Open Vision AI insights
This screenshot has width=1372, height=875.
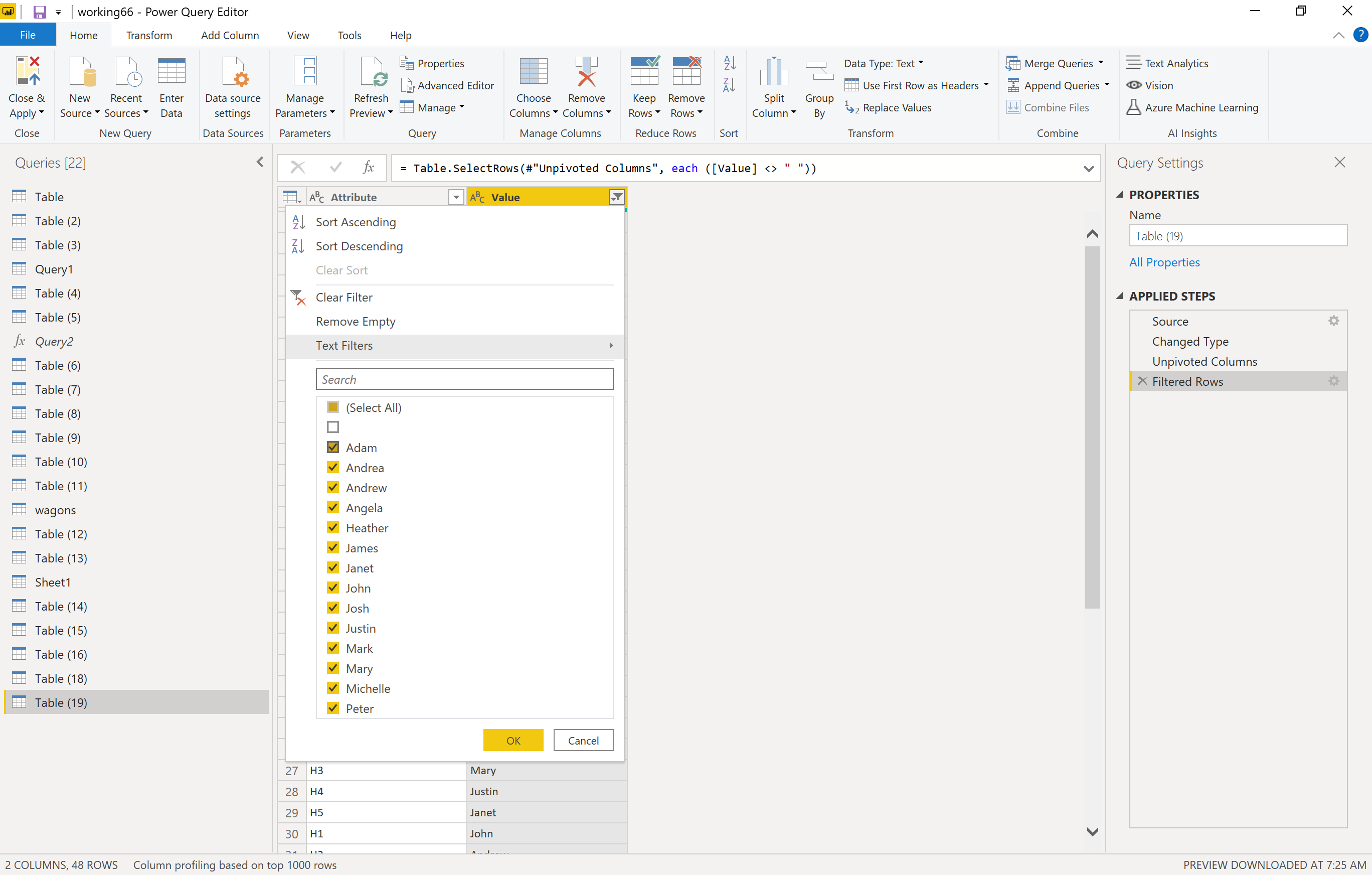1150,85
